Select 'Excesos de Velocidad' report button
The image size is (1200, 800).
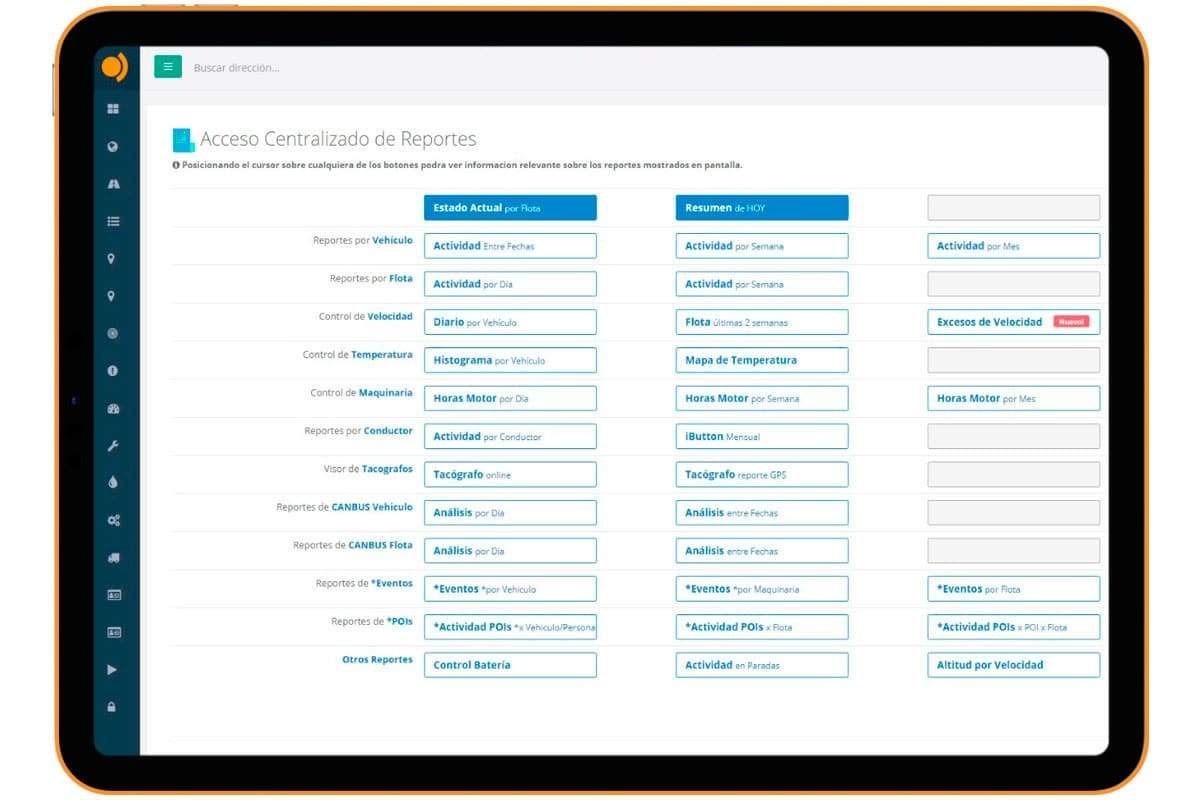coord(1013,322)
